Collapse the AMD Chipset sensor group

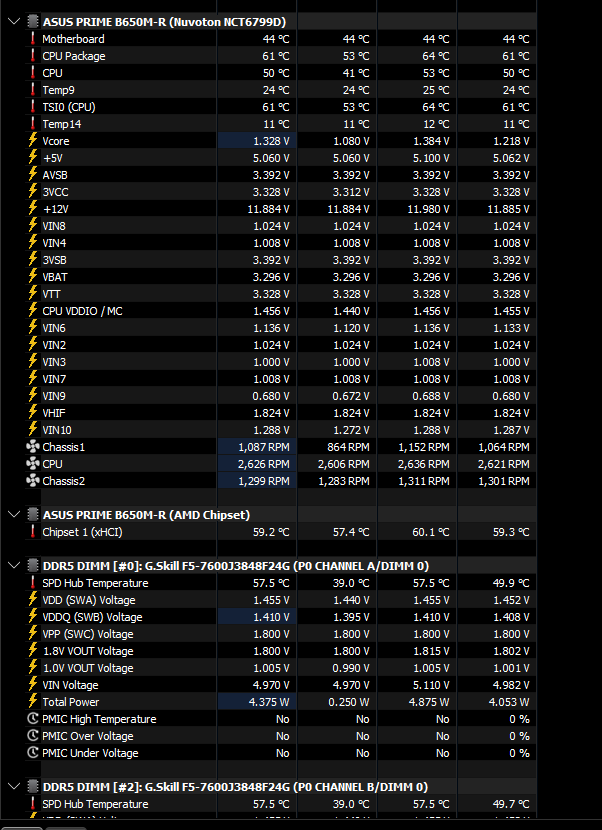[14, 515]
